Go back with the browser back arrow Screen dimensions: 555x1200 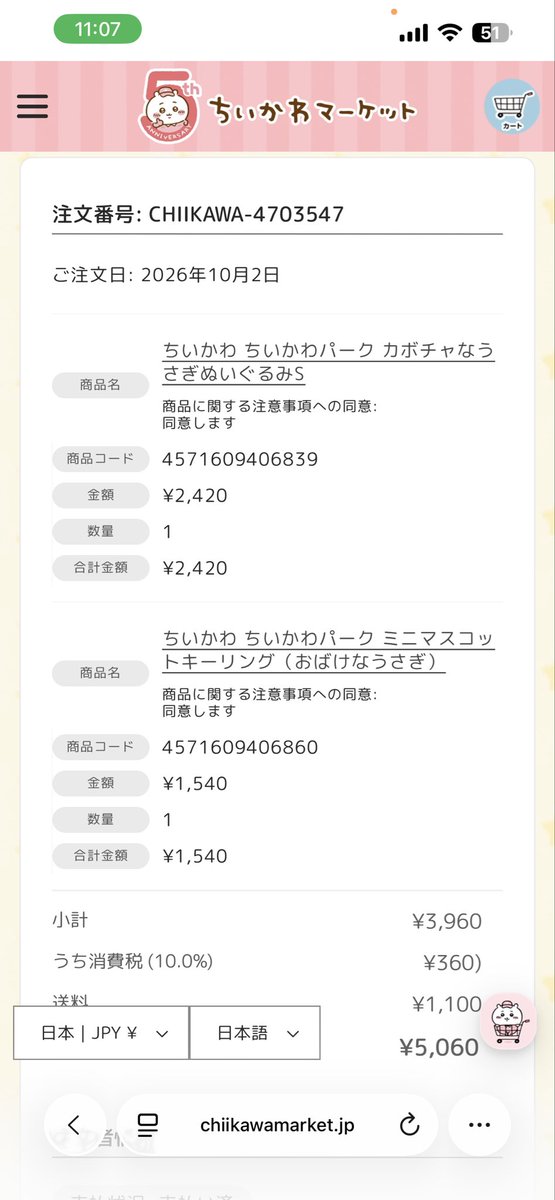tap(73, 1124)
